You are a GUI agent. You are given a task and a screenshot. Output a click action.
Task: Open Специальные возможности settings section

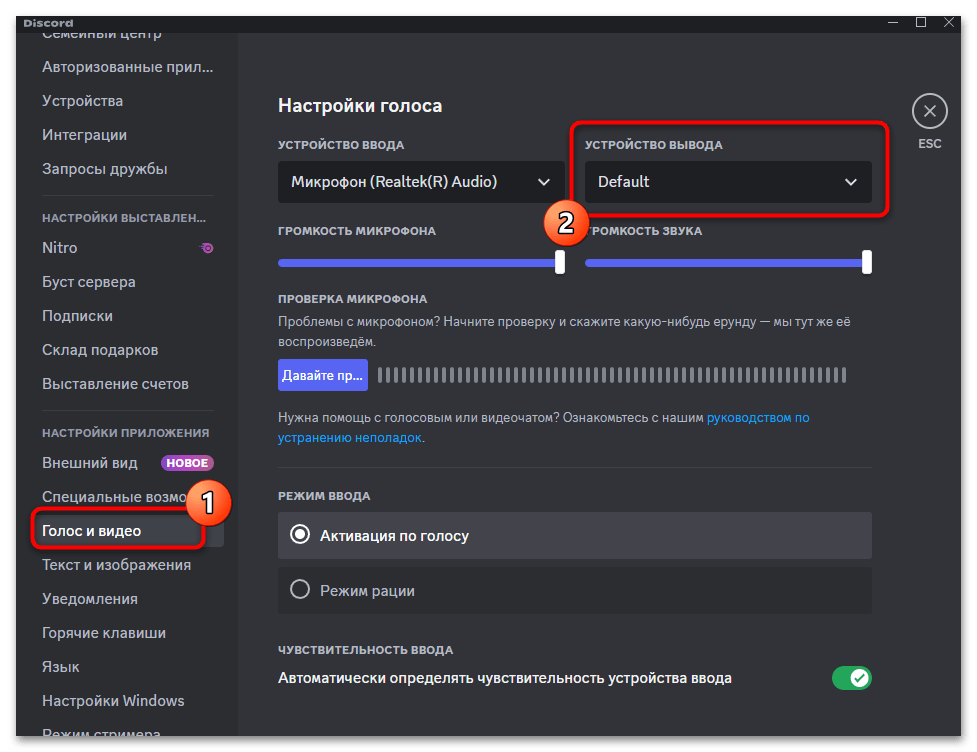pos(115,497)
